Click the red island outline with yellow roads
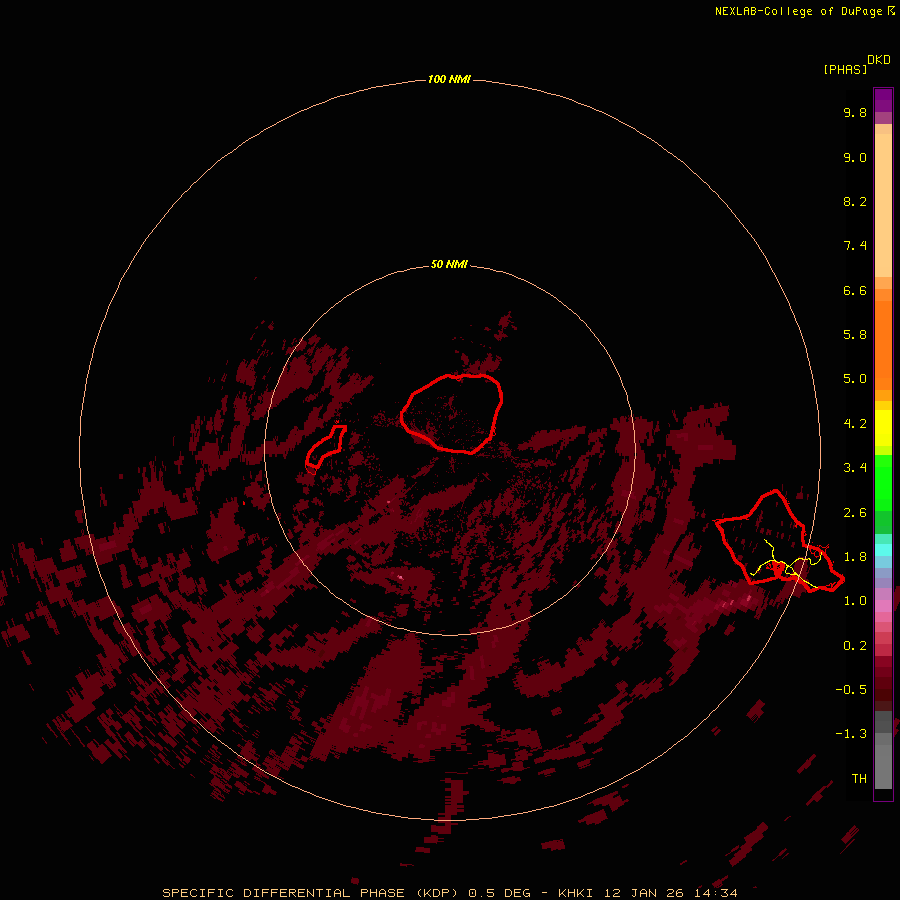The image size is (900, 900). pos(779,541)
